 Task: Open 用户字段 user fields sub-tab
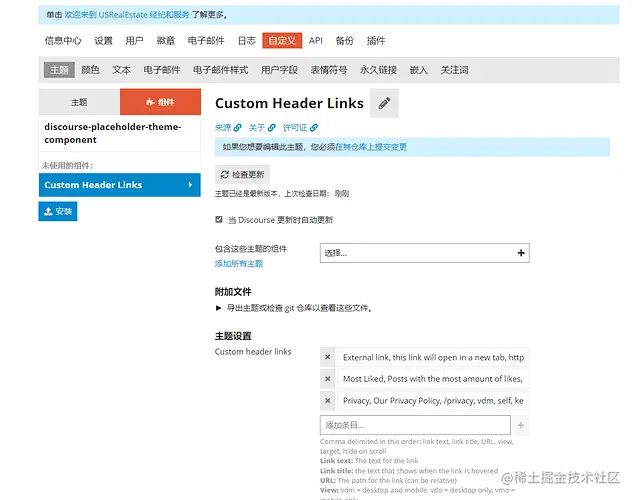point(279,70)
